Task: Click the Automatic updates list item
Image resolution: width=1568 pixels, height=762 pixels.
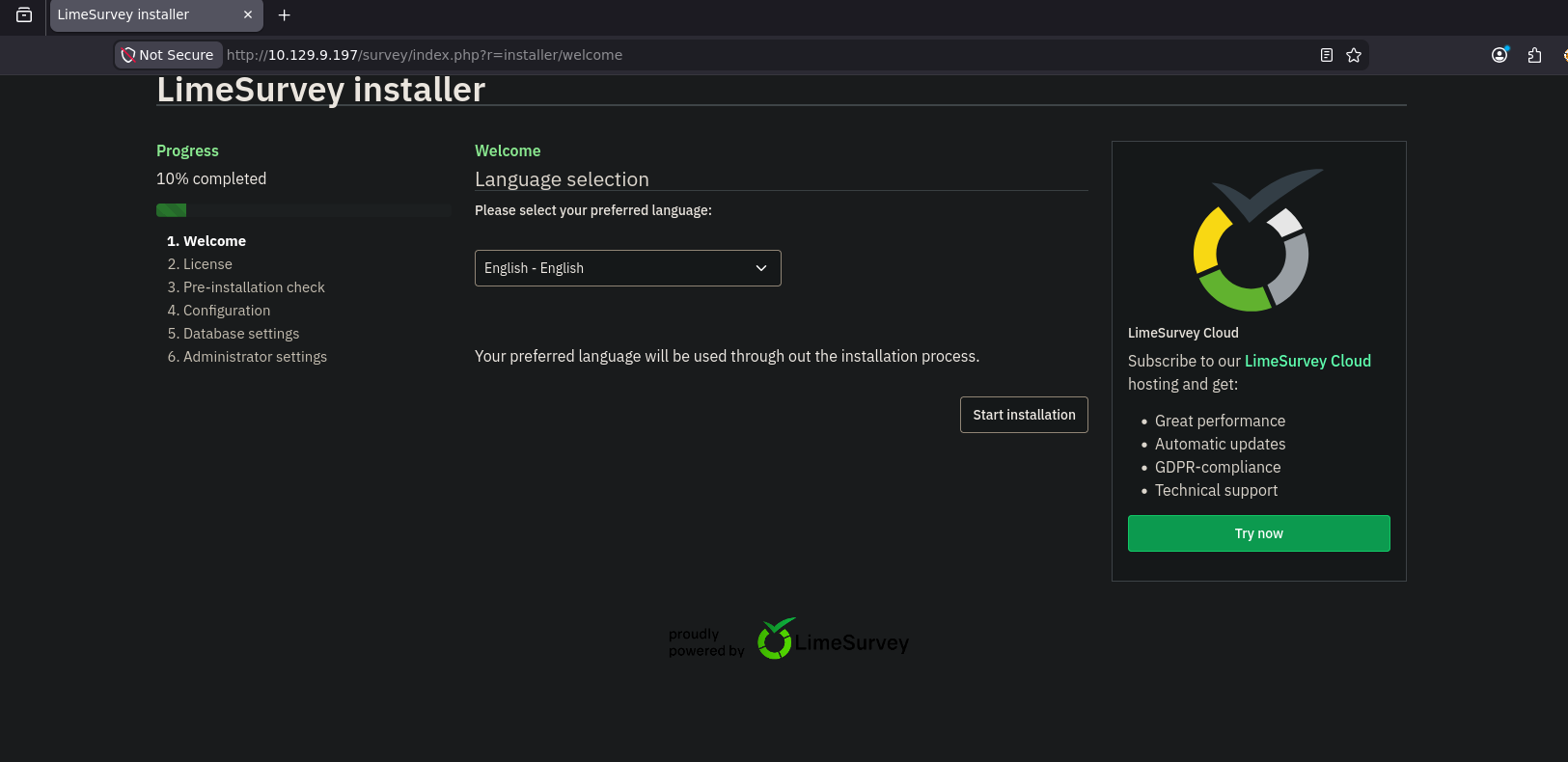Action: (1220, 444)
